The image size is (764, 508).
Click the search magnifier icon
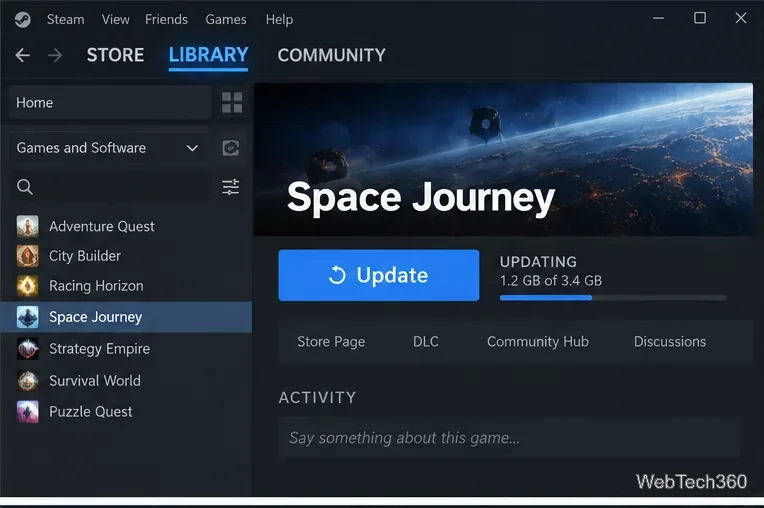coord(25,187)
